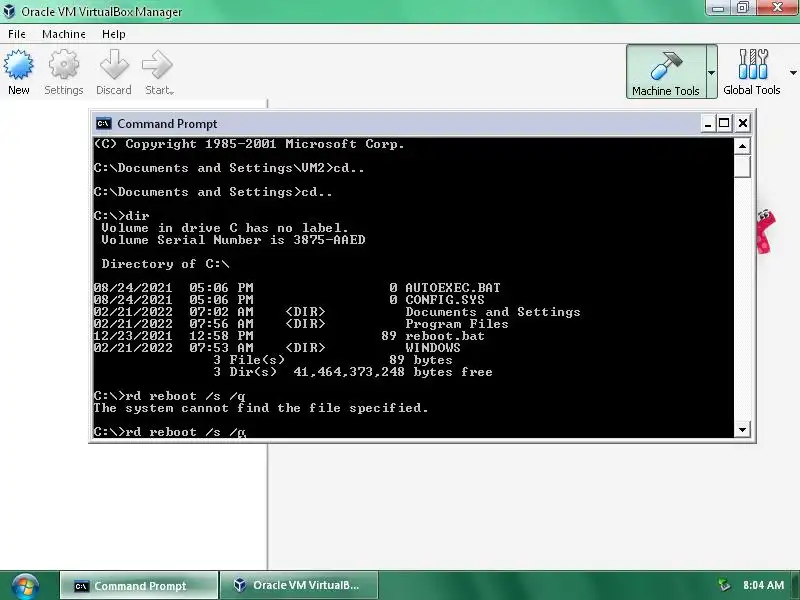Click the last prompt line 'rd reboot /s /q'
Image resolution: width=800 pixels, height=600 pixels.
(170, 432)
